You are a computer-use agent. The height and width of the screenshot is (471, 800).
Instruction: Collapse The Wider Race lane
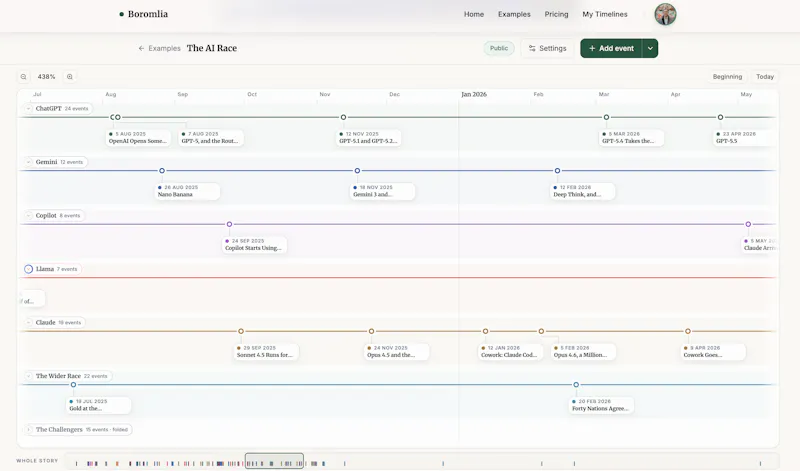point(28,376)
